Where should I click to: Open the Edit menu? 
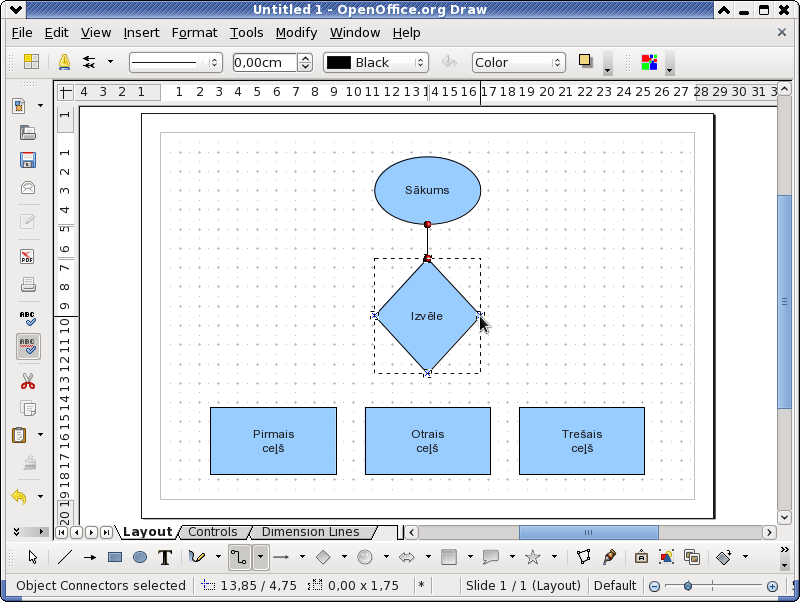[56, 33]
